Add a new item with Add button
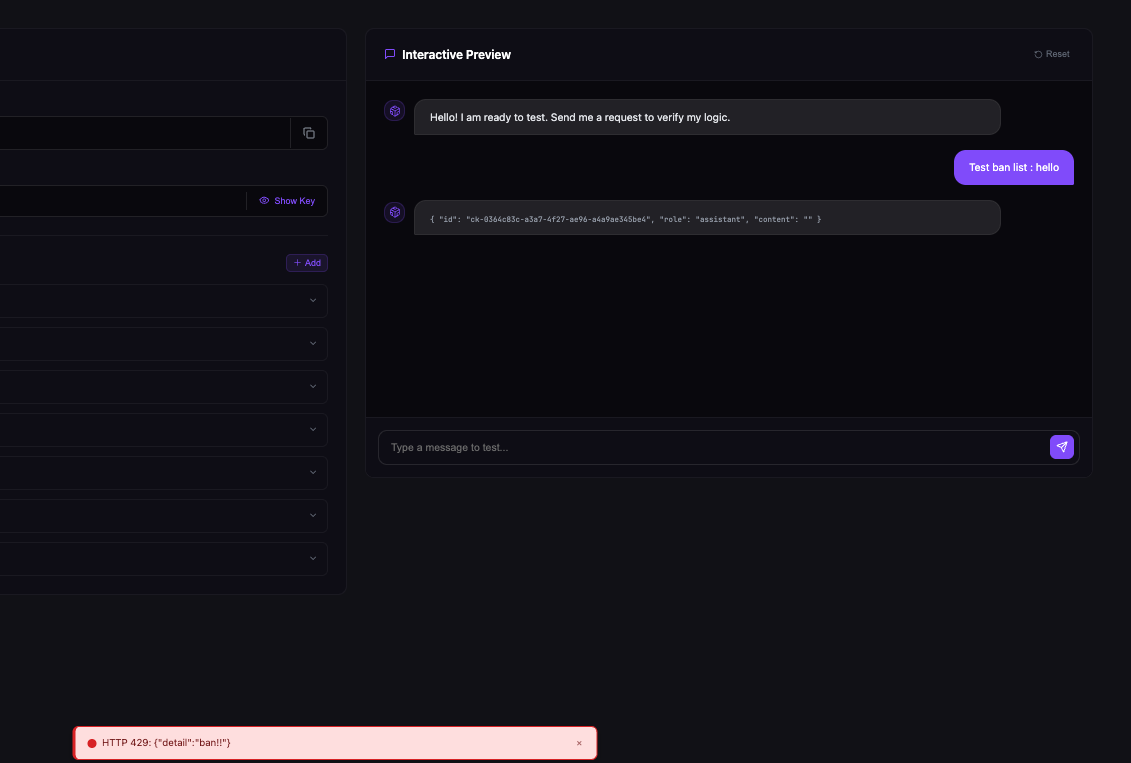 pos(307,263)
